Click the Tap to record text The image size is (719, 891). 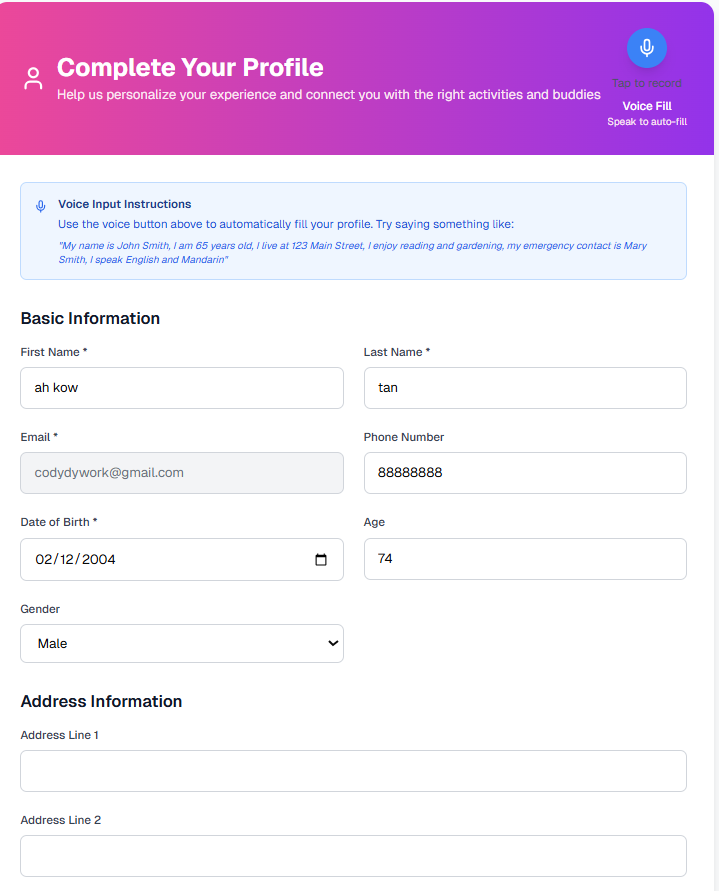(x=647, y=83)
